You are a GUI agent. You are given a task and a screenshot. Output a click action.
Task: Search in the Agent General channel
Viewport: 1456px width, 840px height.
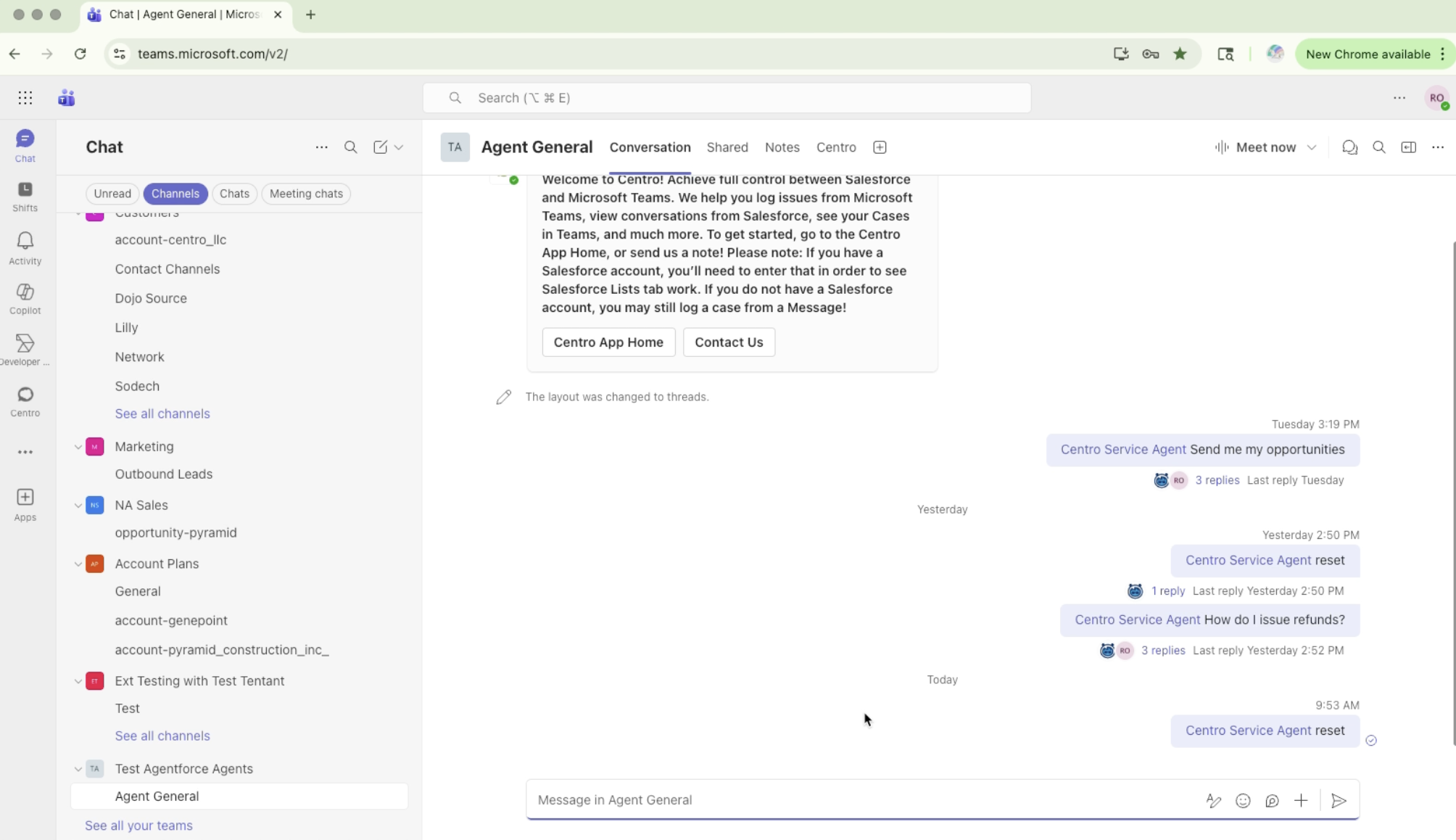1379,147
